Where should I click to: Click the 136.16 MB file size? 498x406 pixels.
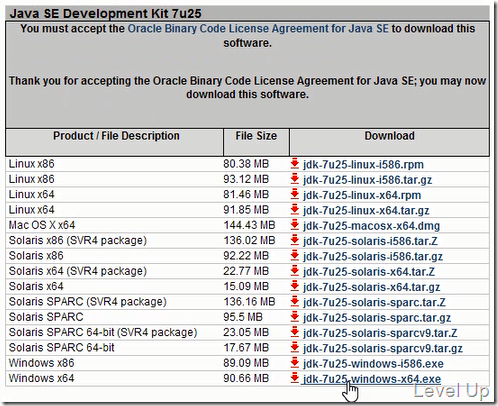pyautogui.click(x=249, y=302)
